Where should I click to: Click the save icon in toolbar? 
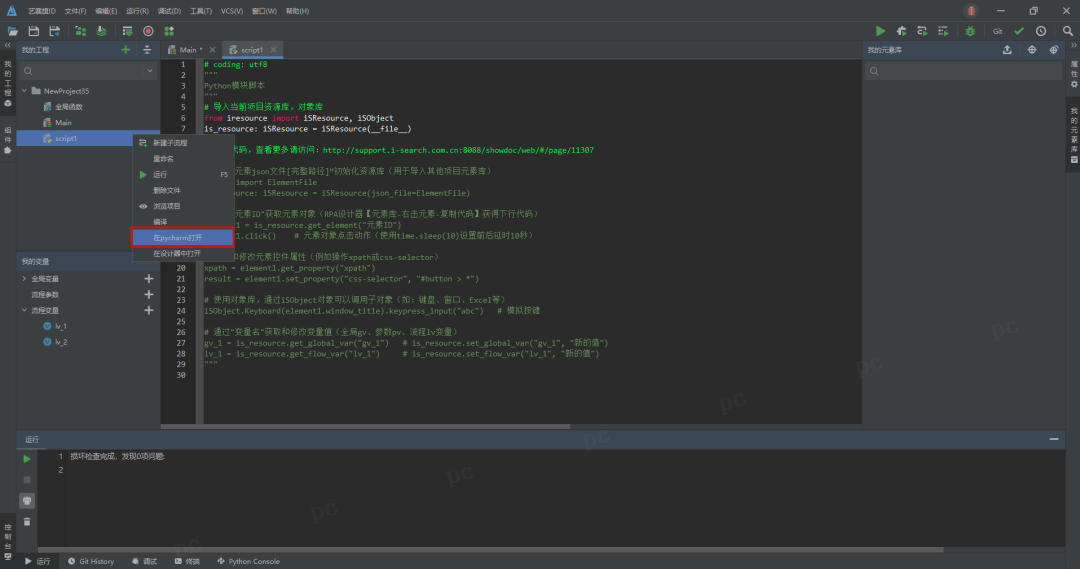coord(33,31)
